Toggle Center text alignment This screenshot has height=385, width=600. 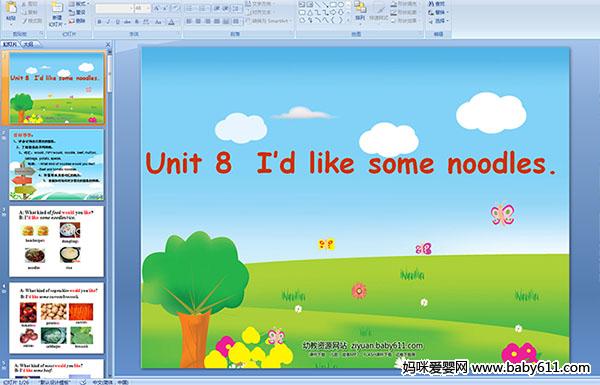[198, 21]
